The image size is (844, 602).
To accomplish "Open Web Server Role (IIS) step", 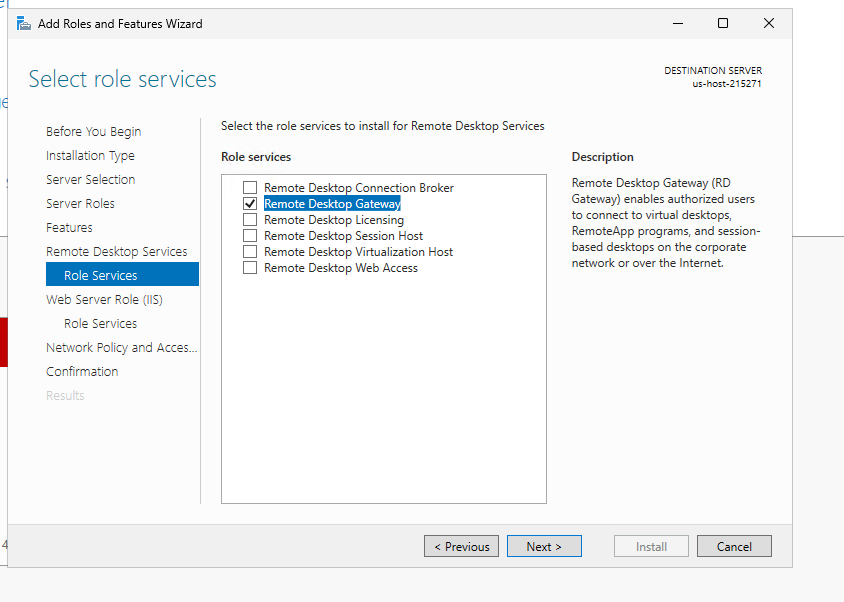I will tap(104, 299).
